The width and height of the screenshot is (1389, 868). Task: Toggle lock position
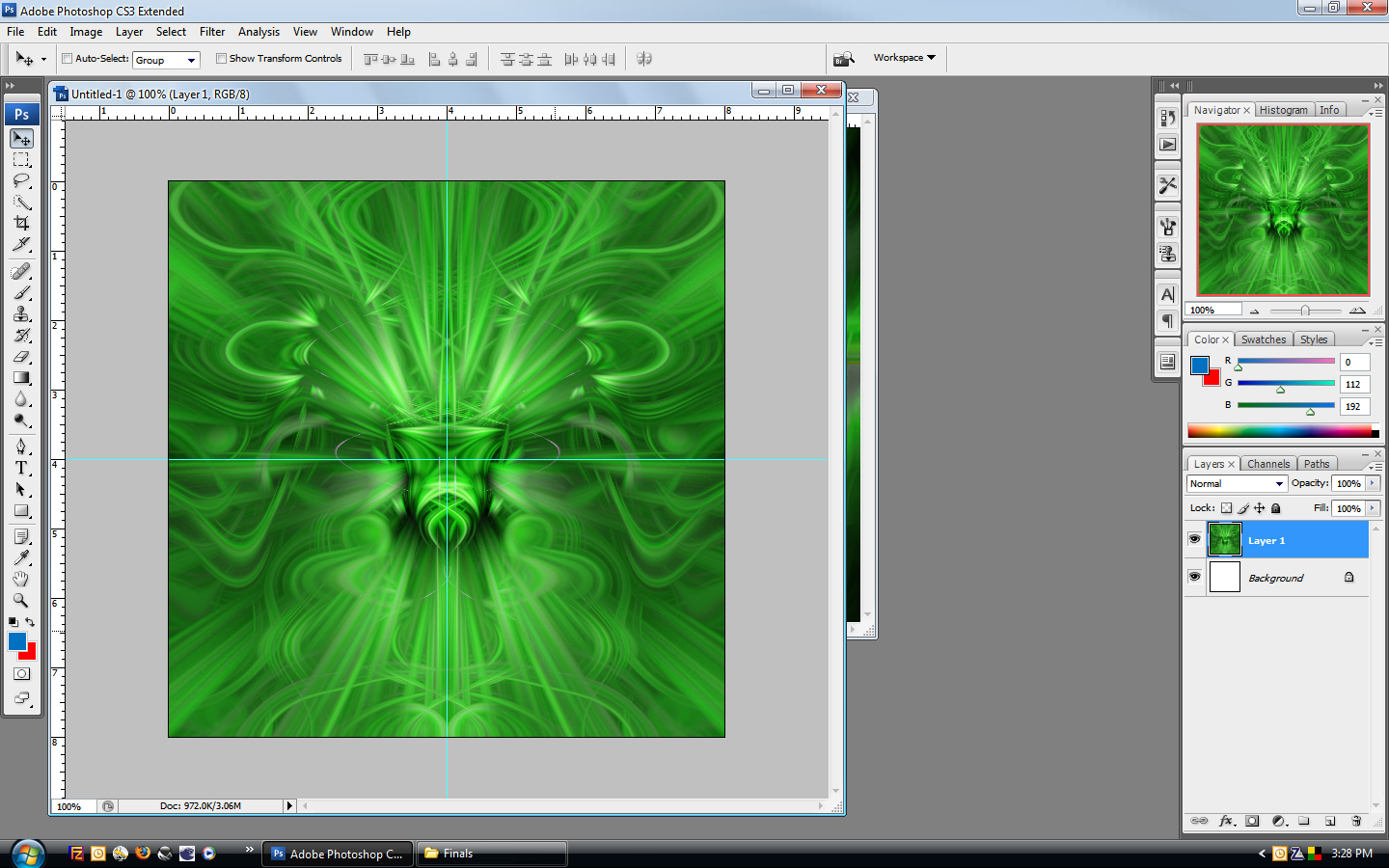(1259, 508)
